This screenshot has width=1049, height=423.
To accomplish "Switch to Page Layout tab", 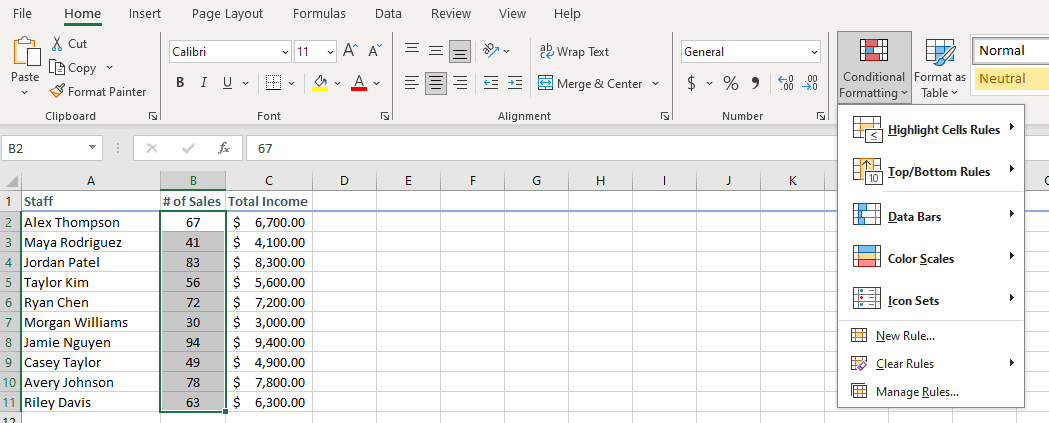I will pos(227,13).
